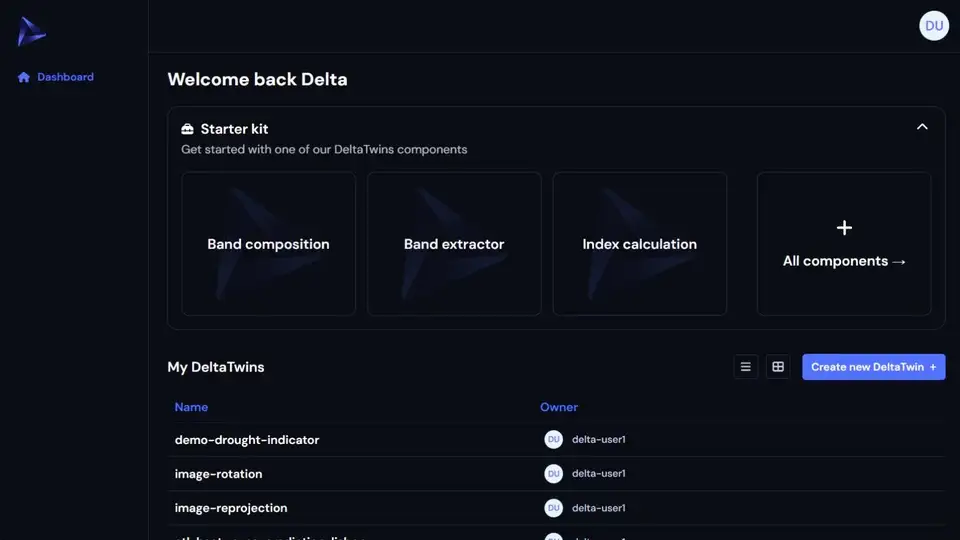Click the Delta logo icon
The image size is (960, 540).
click(31, 32)
